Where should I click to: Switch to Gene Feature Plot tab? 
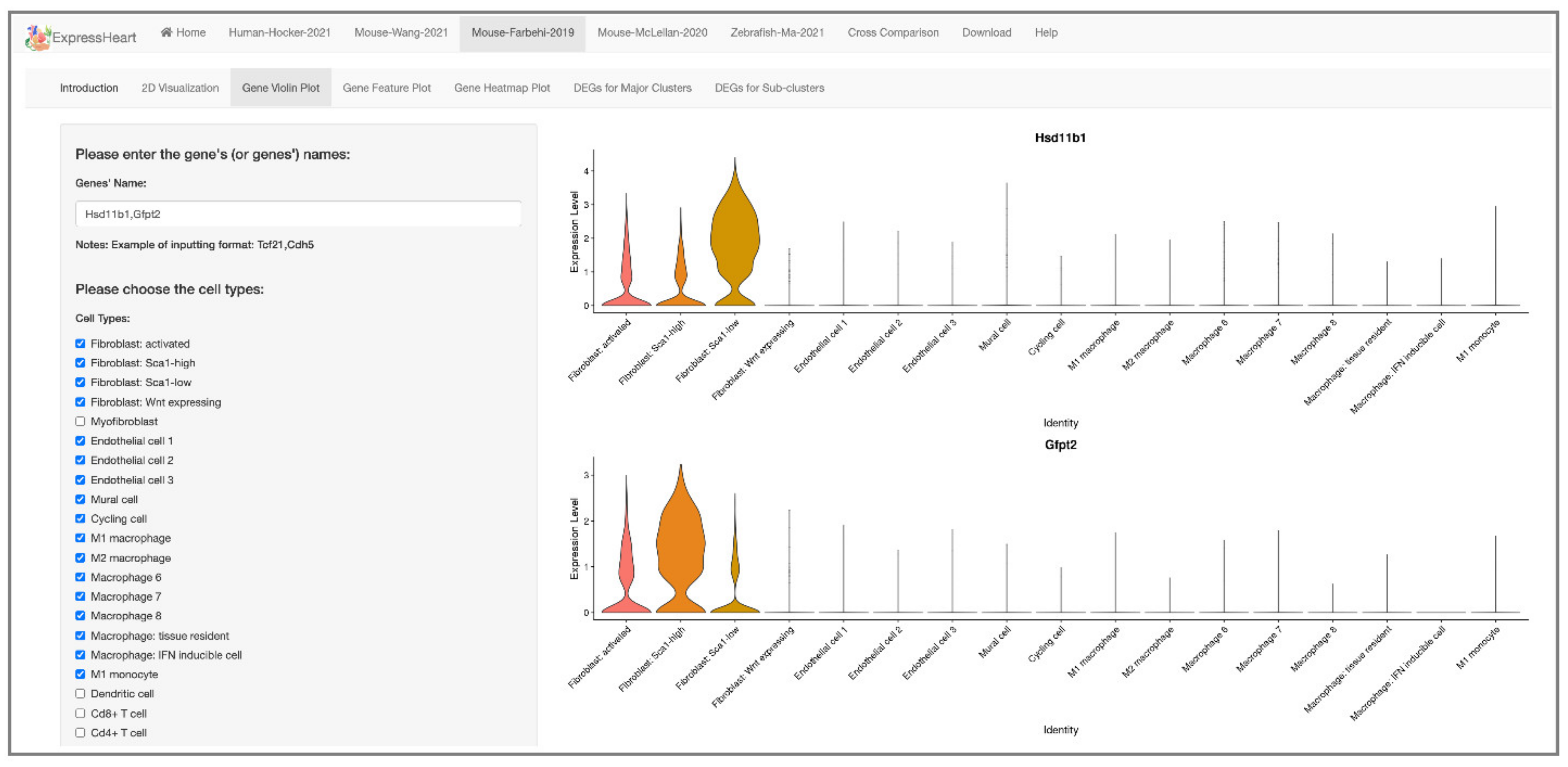[x=386, y=88]
